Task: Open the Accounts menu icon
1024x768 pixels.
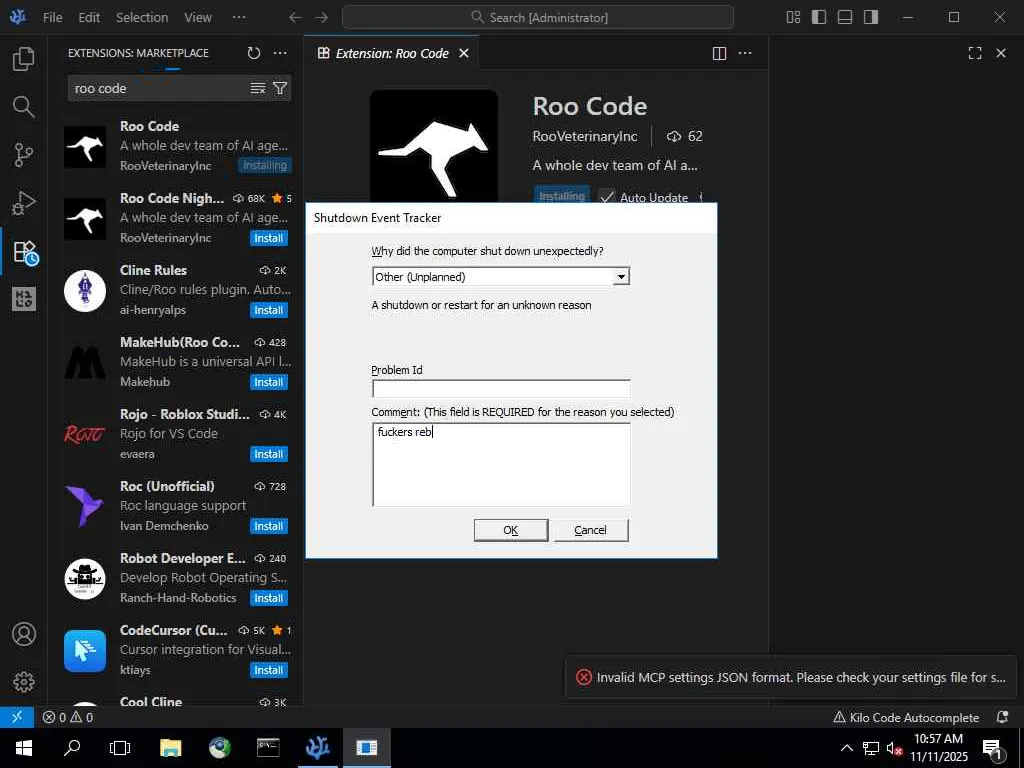Action: (24, 634)
